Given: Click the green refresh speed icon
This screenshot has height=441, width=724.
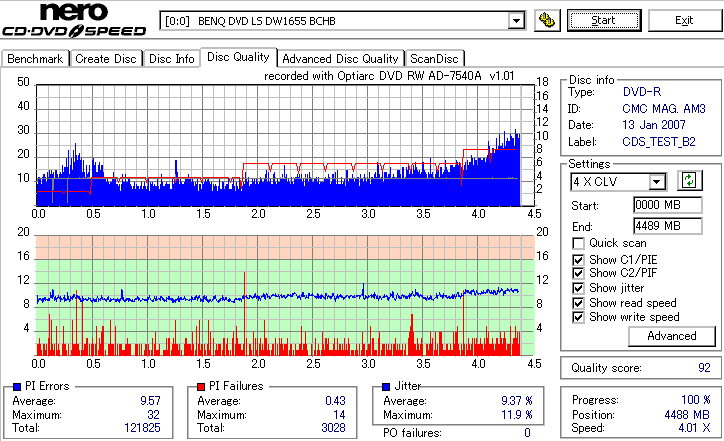Looking at the screenshot, I should pyautogui.click(x=689, y=180).
